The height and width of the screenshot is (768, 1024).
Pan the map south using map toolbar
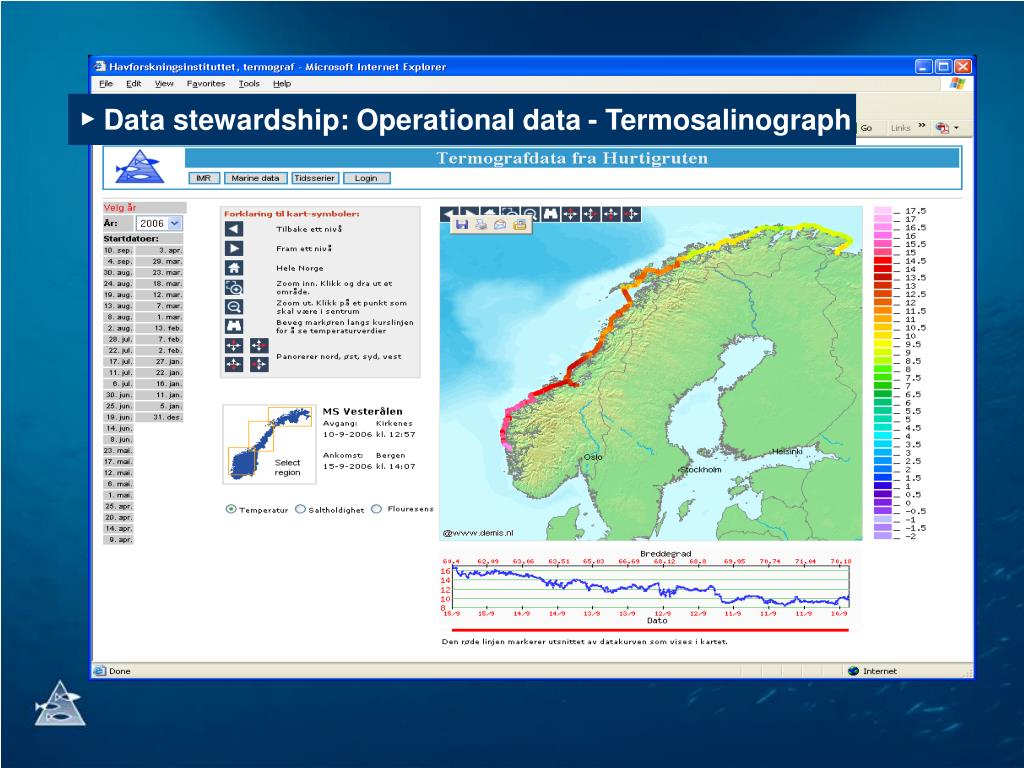pos(611,214)
